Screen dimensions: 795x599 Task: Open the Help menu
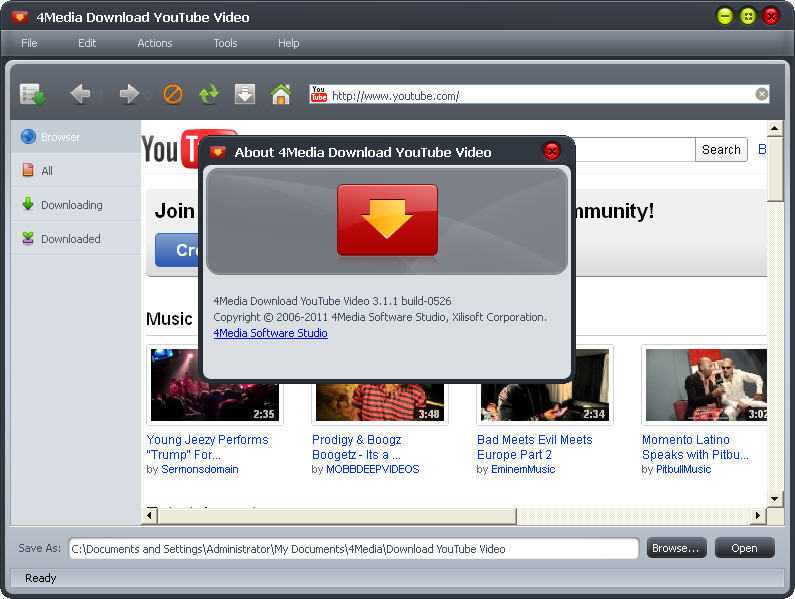click(x=288, y=43)
